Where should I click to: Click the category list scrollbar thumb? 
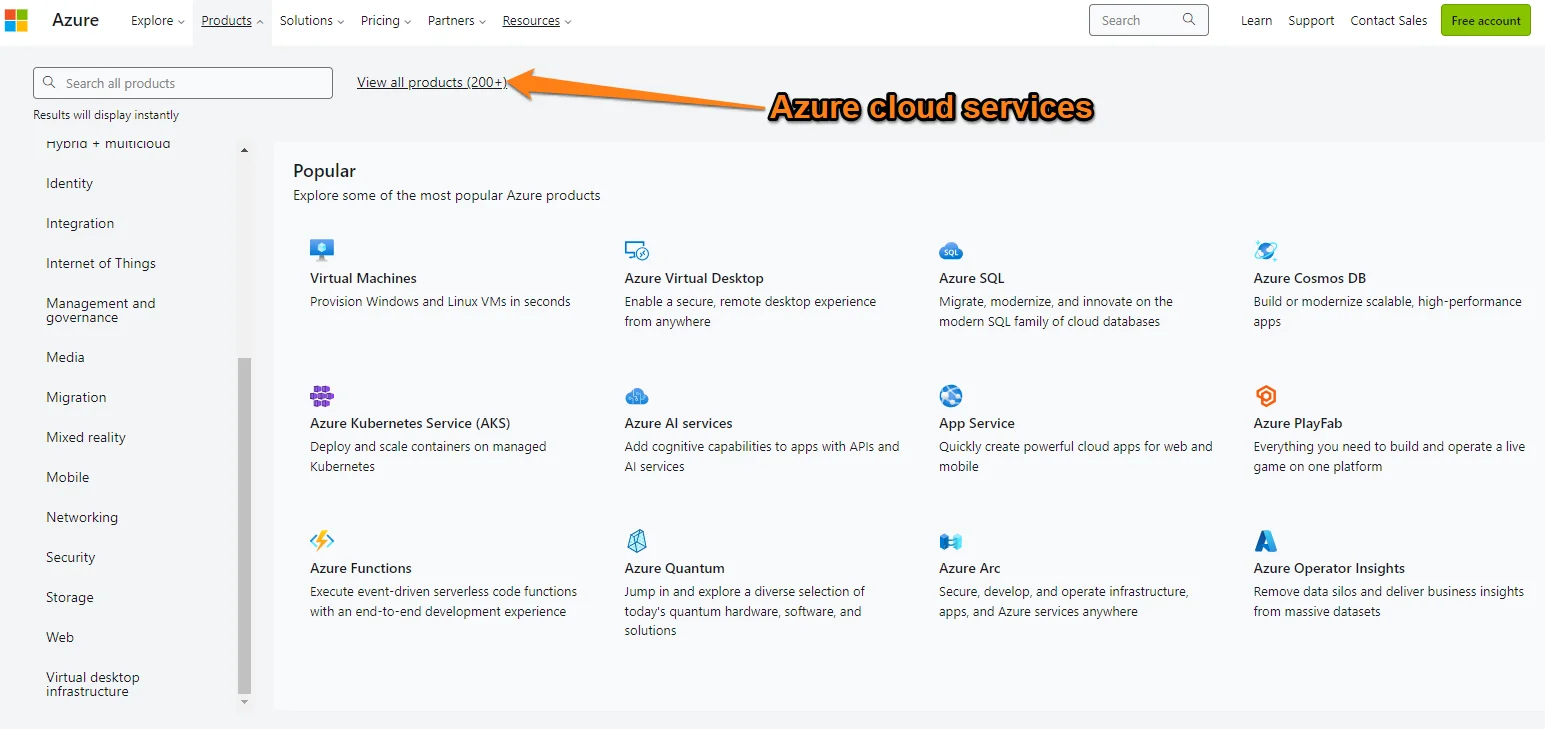coord(245,525)
